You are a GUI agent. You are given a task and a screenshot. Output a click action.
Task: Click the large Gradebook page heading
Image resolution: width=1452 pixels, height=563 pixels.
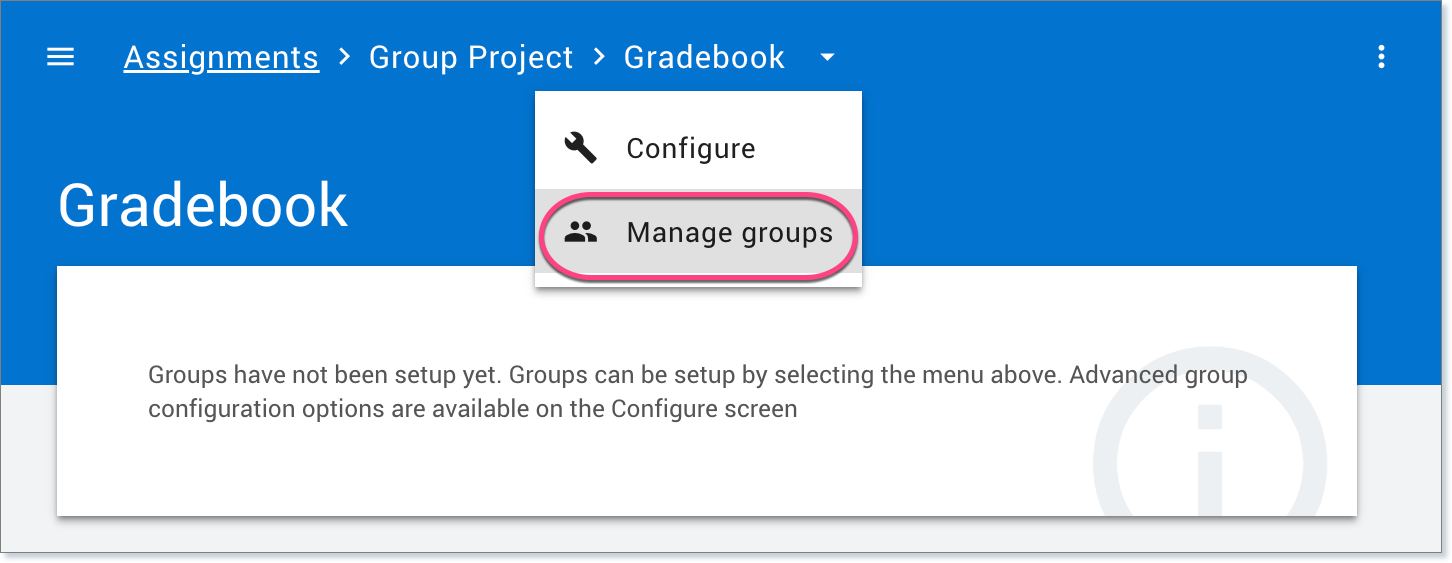(203, 206)
